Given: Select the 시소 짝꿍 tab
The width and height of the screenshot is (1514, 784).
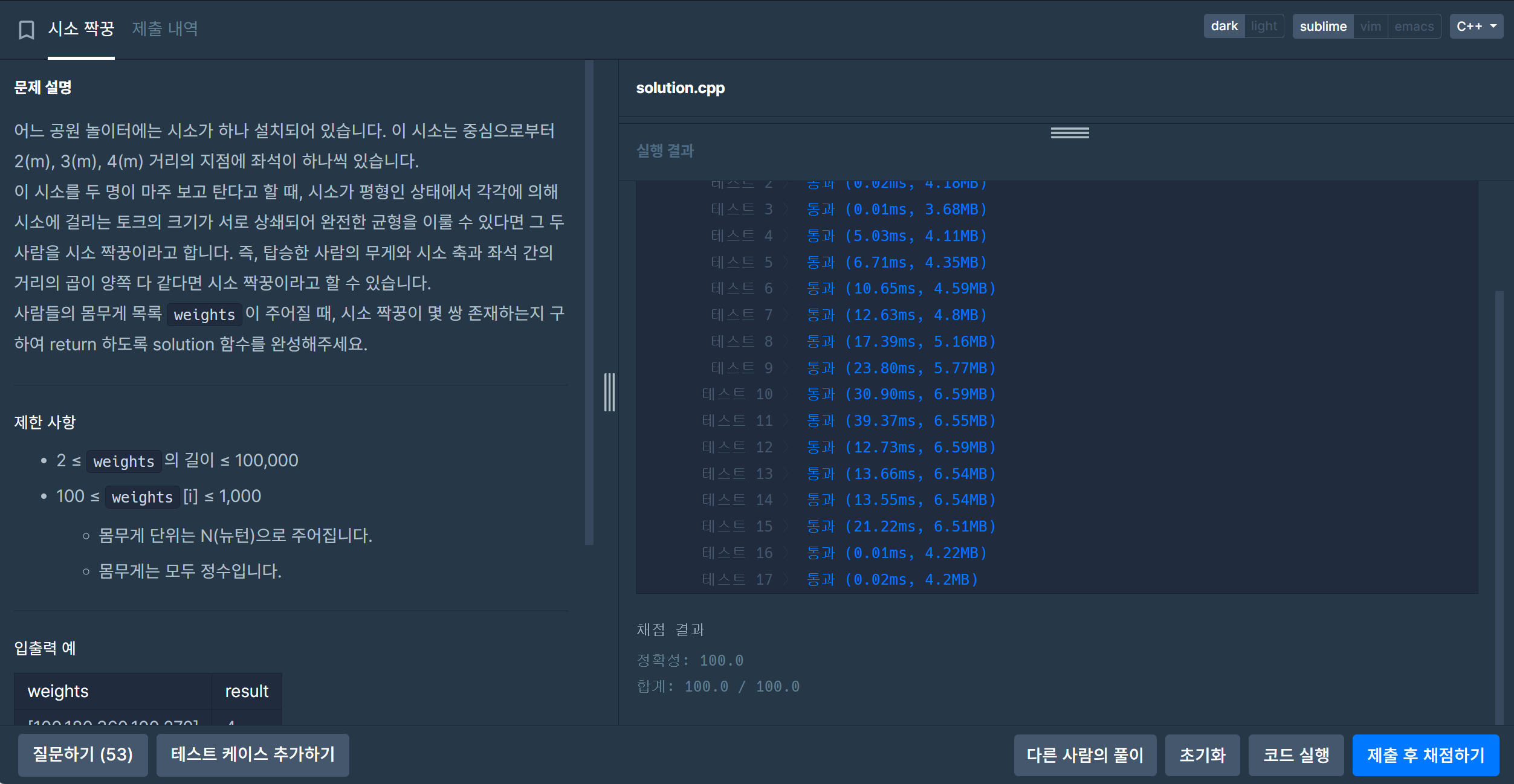Looking at the screenshot, I should (81, 28).
